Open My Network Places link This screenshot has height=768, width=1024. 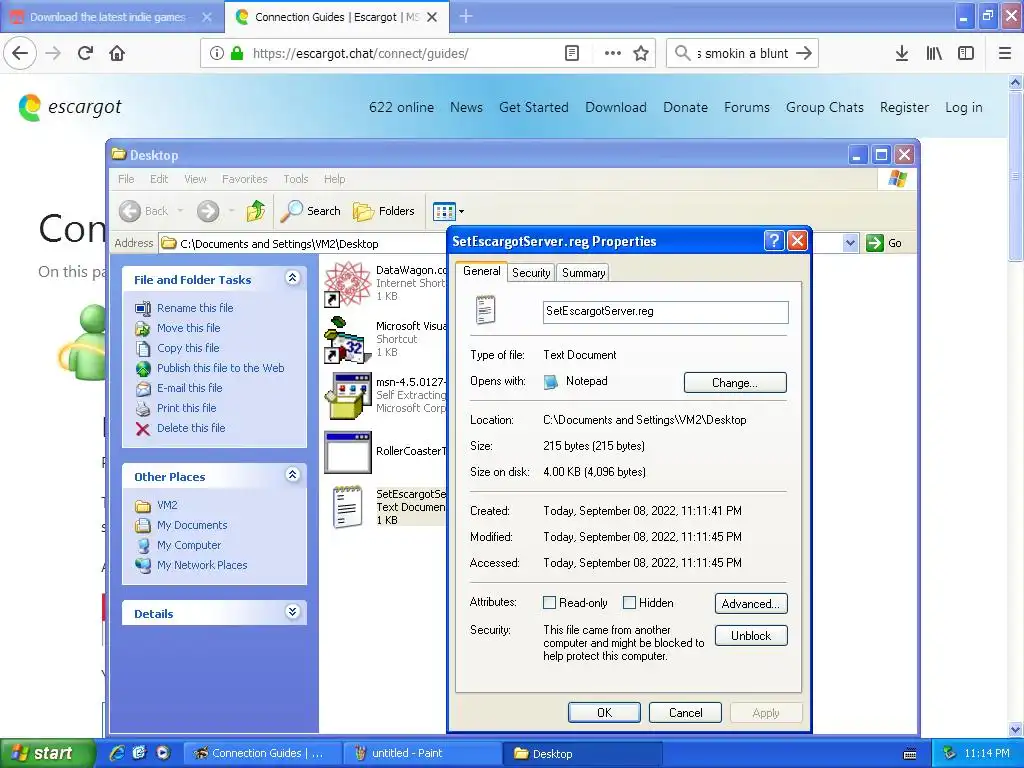pos(202,565)
